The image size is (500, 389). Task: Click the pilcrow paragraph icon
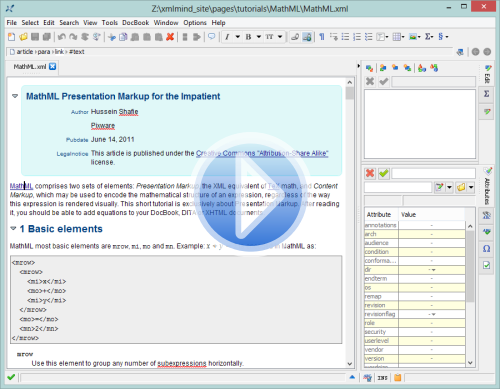(x=322, y=37)
